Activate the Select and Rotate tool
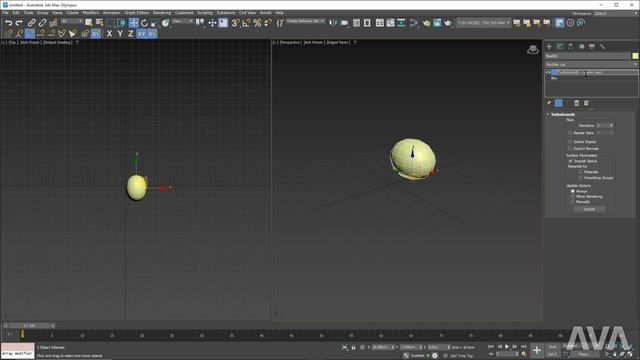Screen dimensions: 640x360 click(x=144, y=23)
